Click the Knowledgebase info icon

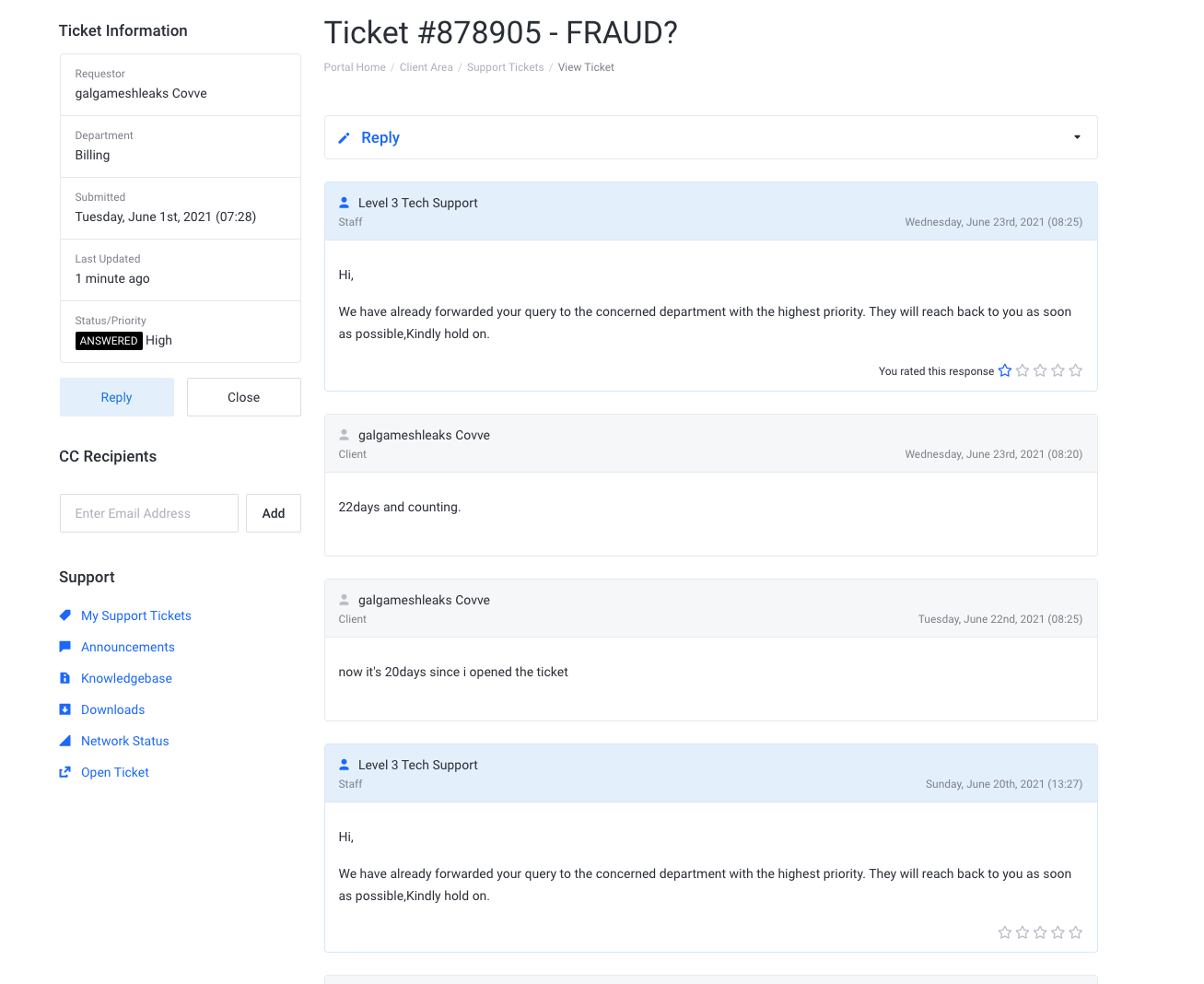tap(64, 678)
